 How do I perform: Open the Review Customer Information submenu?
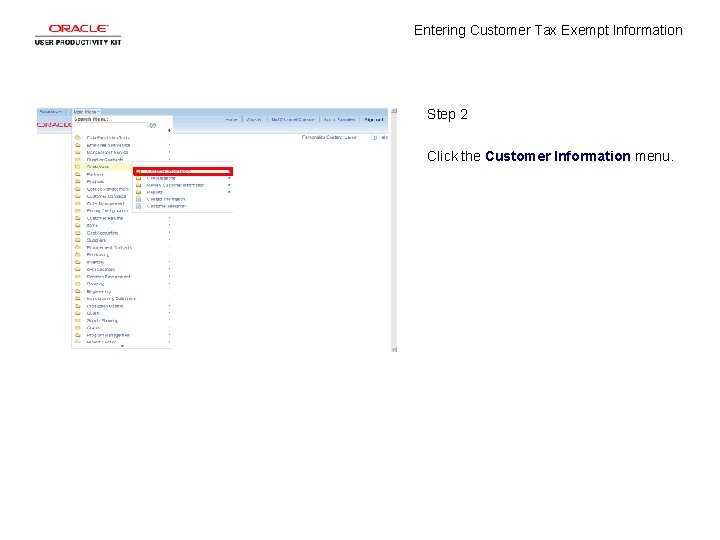pos(175,185)
